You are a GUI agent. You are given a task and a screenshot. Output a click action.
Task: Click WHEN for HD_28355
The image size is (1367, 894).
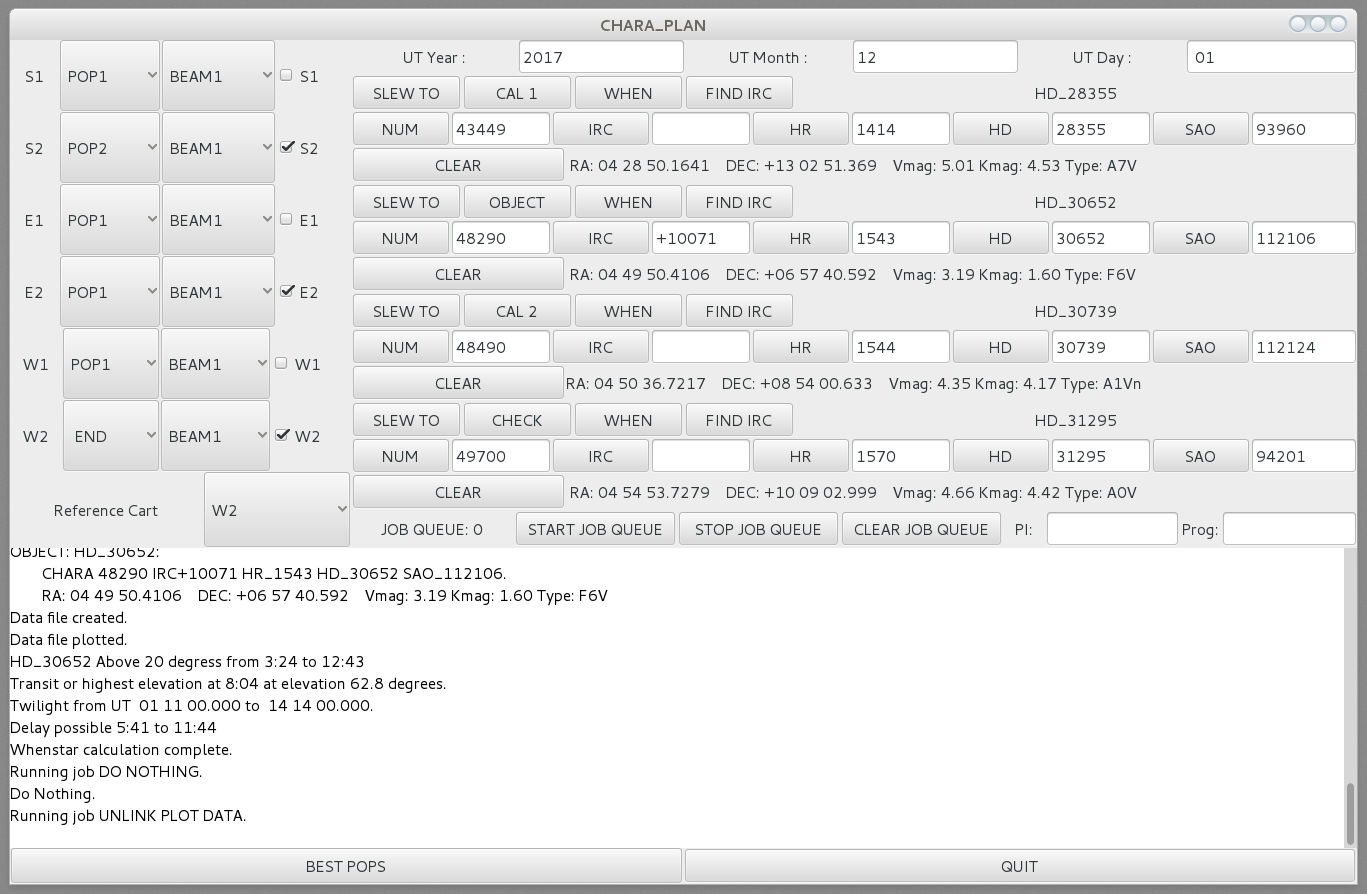[628, 93]
